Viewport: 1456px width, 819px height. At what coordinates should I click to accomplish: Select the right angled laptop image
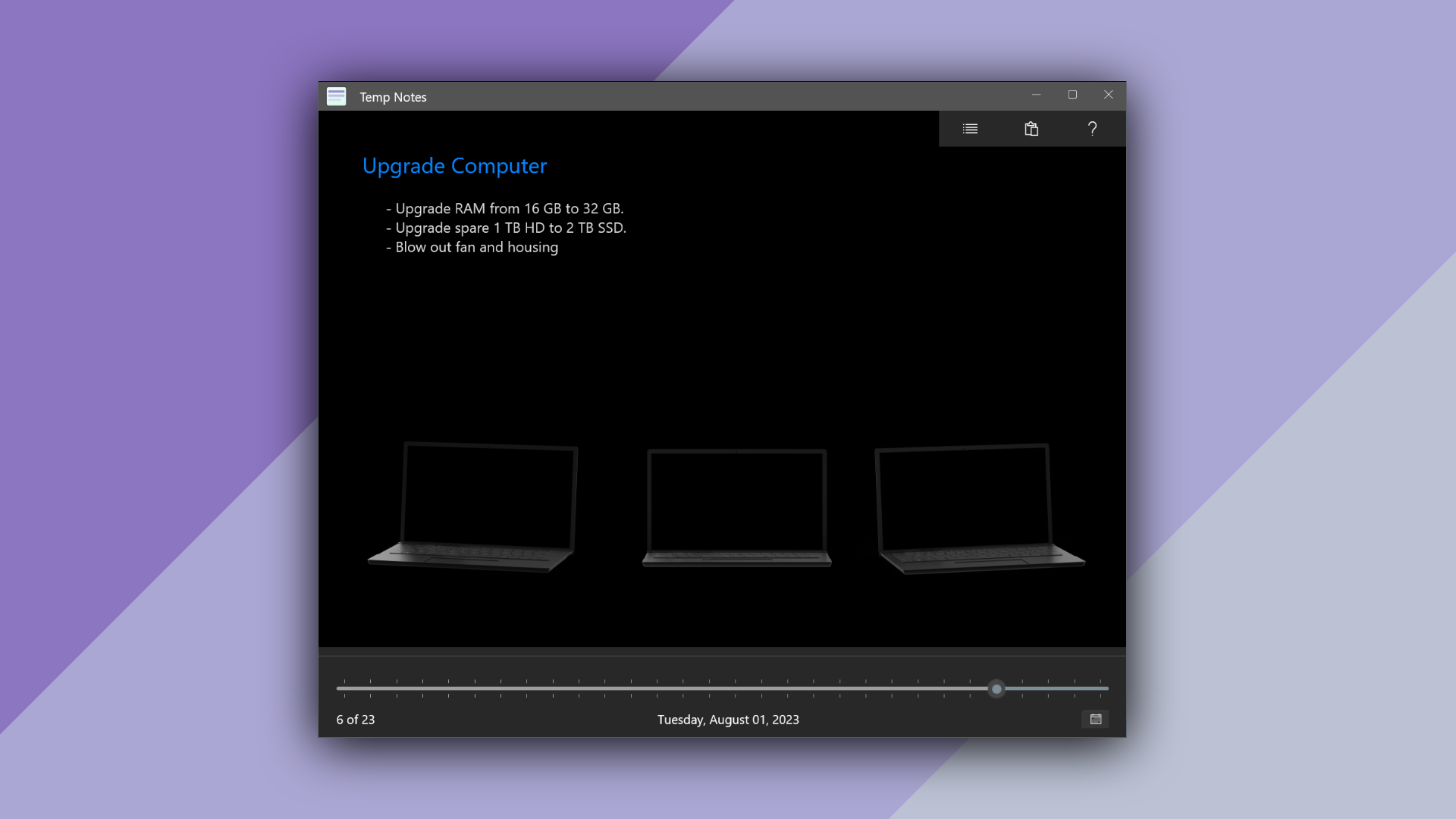point(978,508)
